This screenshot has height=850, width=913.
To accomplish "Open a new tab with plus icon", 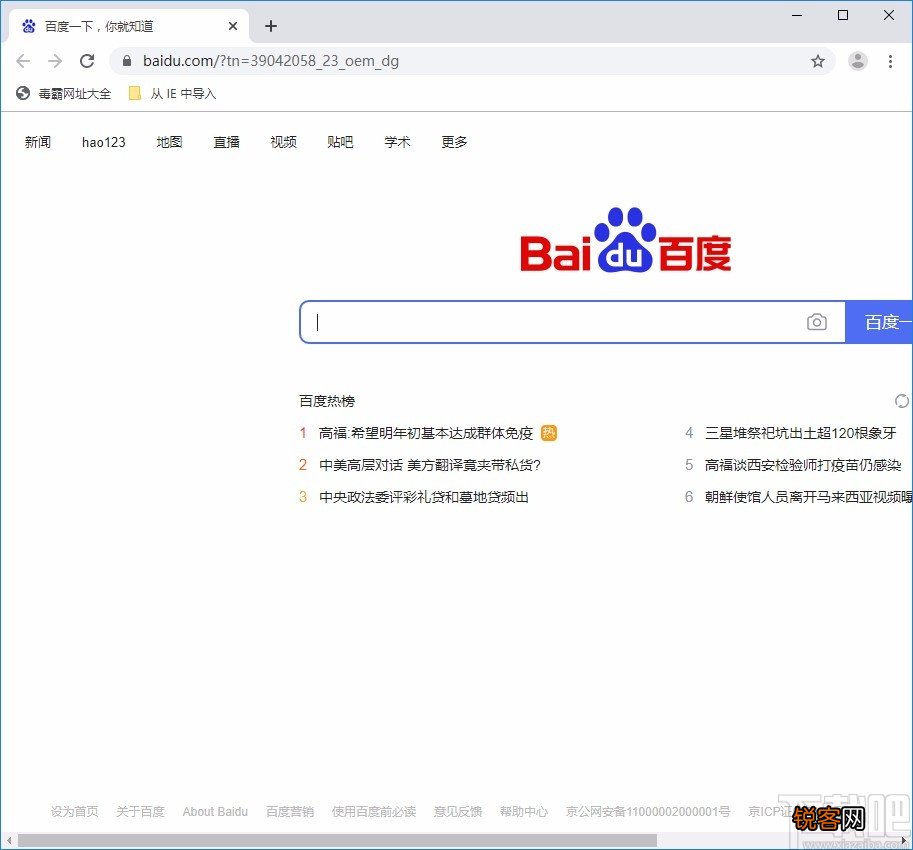I will [x=270, y=26].
